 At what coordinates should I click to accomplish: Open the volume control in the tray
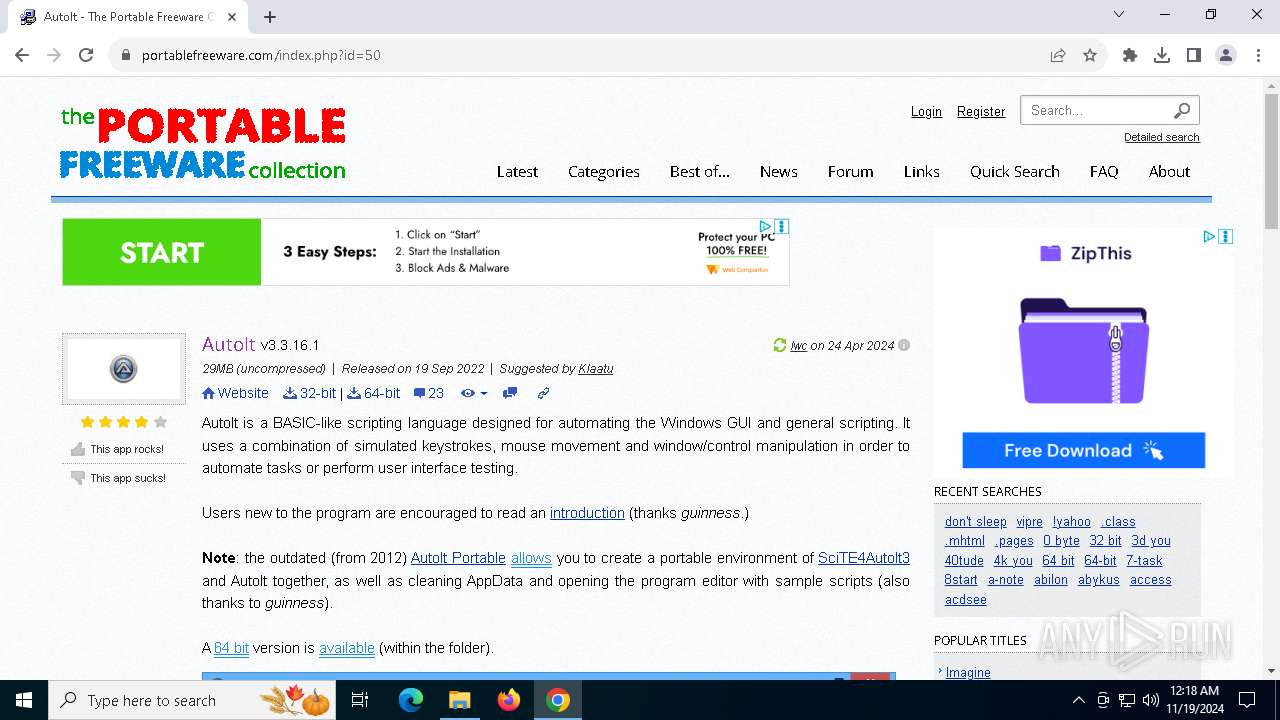click(1151, 700)
